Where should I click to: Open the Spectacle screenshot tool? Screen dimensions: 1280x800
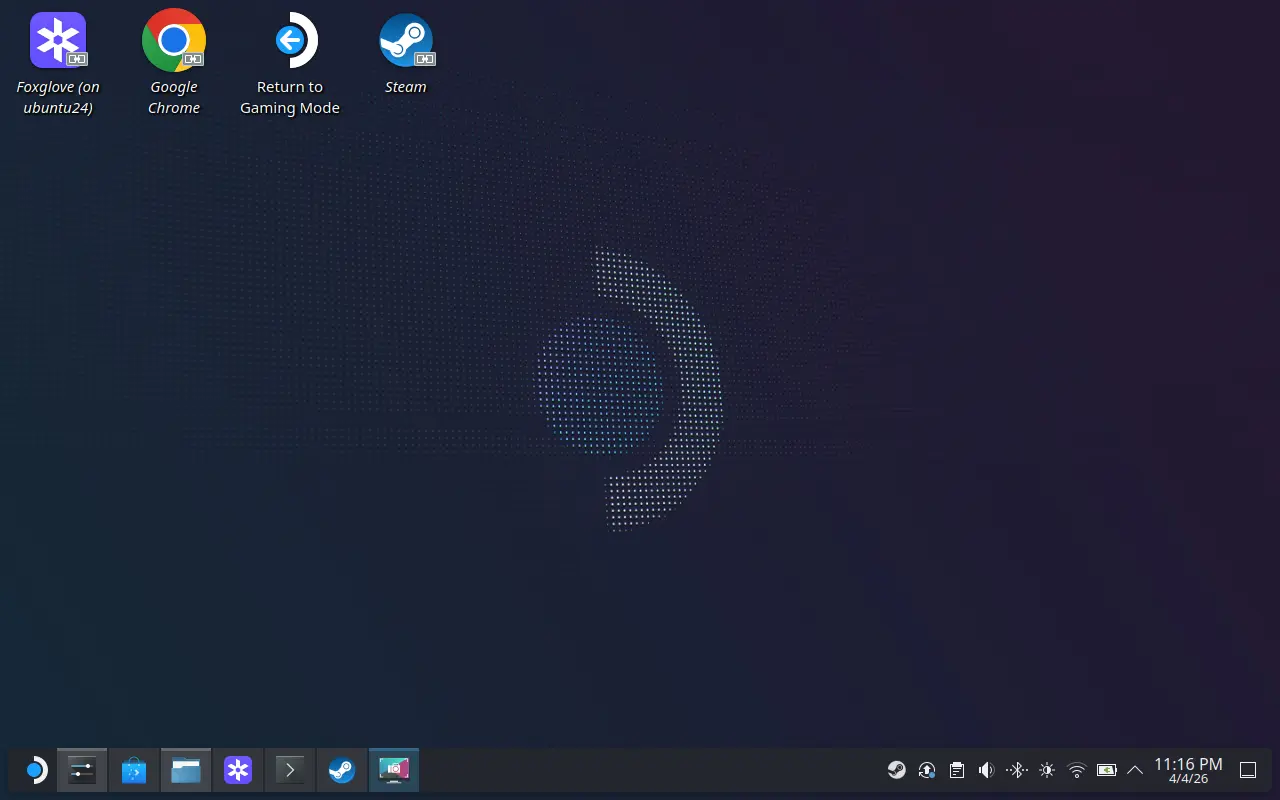(394, 770)
